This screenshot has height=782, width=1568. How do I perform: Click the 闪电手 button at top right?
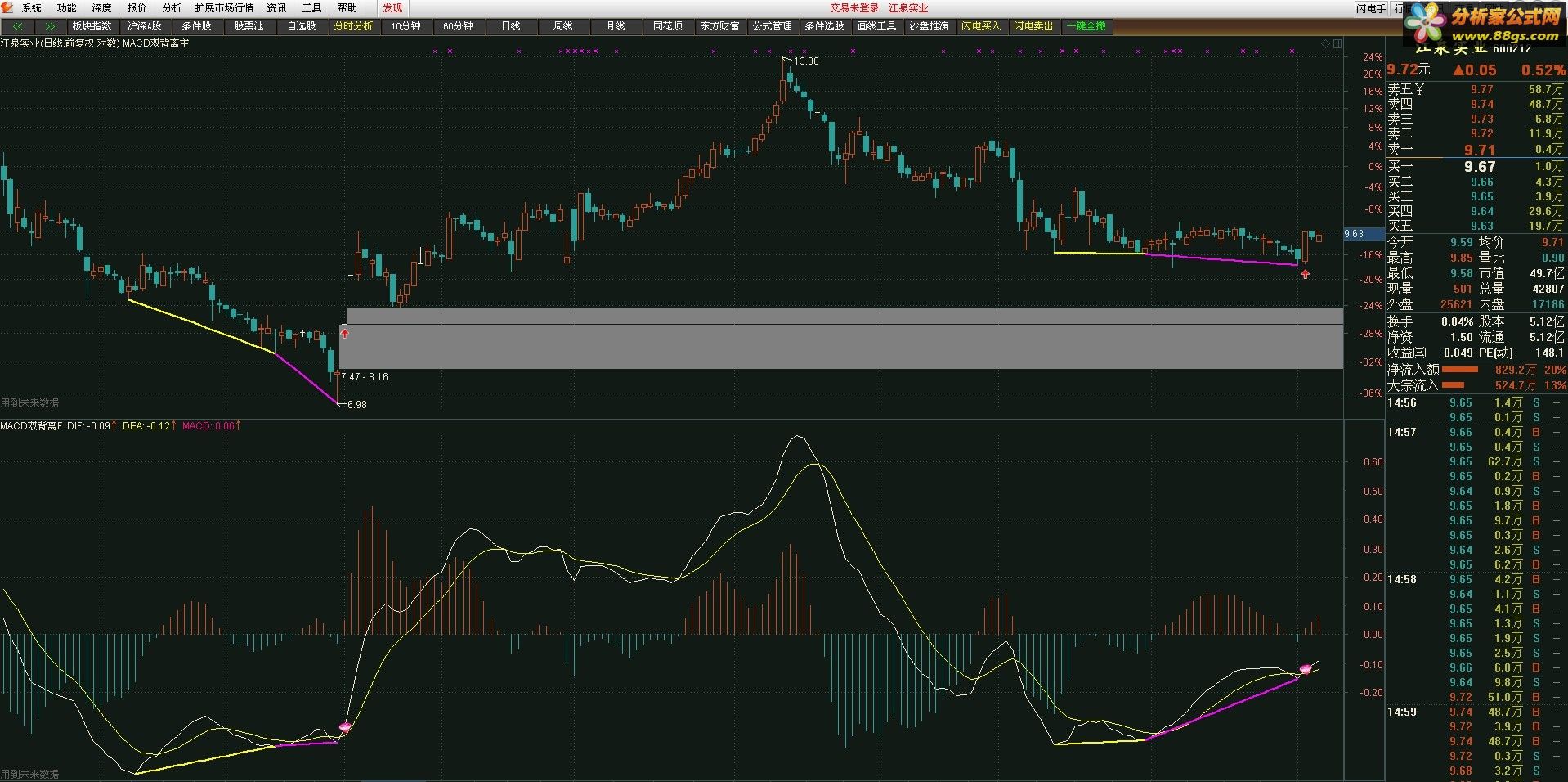coord(1370,8)
